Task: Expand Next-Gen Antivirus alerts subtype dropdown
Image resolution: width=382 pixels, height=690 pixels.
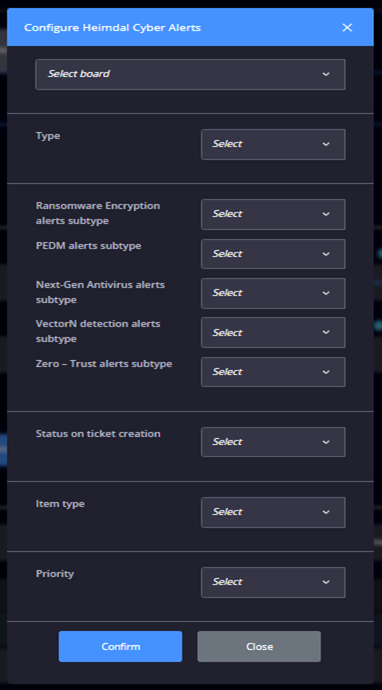Action: 273,293
